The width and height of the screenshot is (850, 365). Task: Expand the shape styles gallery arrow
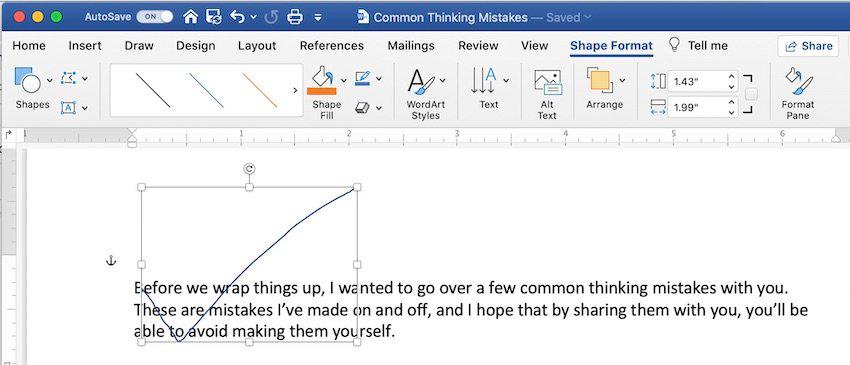(x=295, y=91)
